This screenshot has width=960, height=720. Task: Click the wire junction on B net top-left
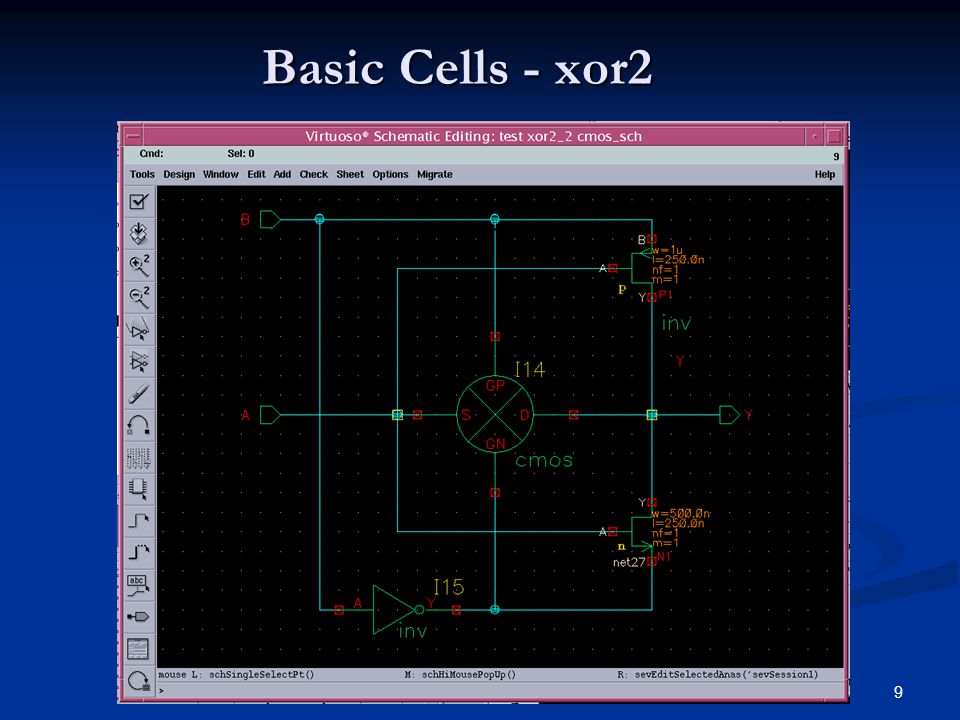click(319, 219)
